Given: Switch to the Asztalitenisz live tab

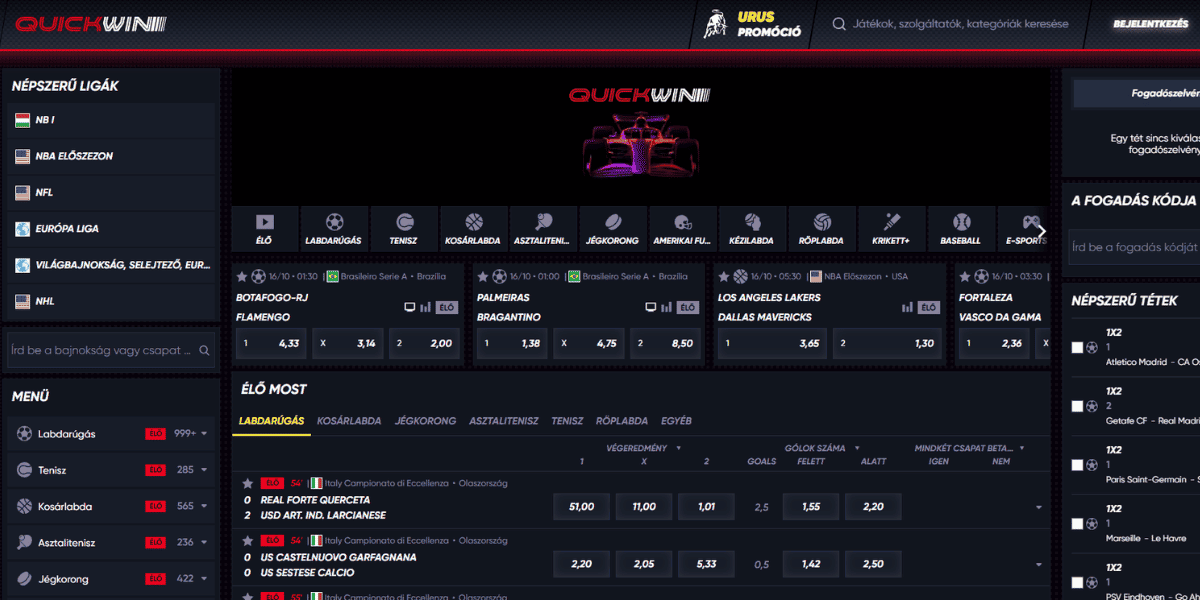Looking at the screenshot, I should coord(504,421).
